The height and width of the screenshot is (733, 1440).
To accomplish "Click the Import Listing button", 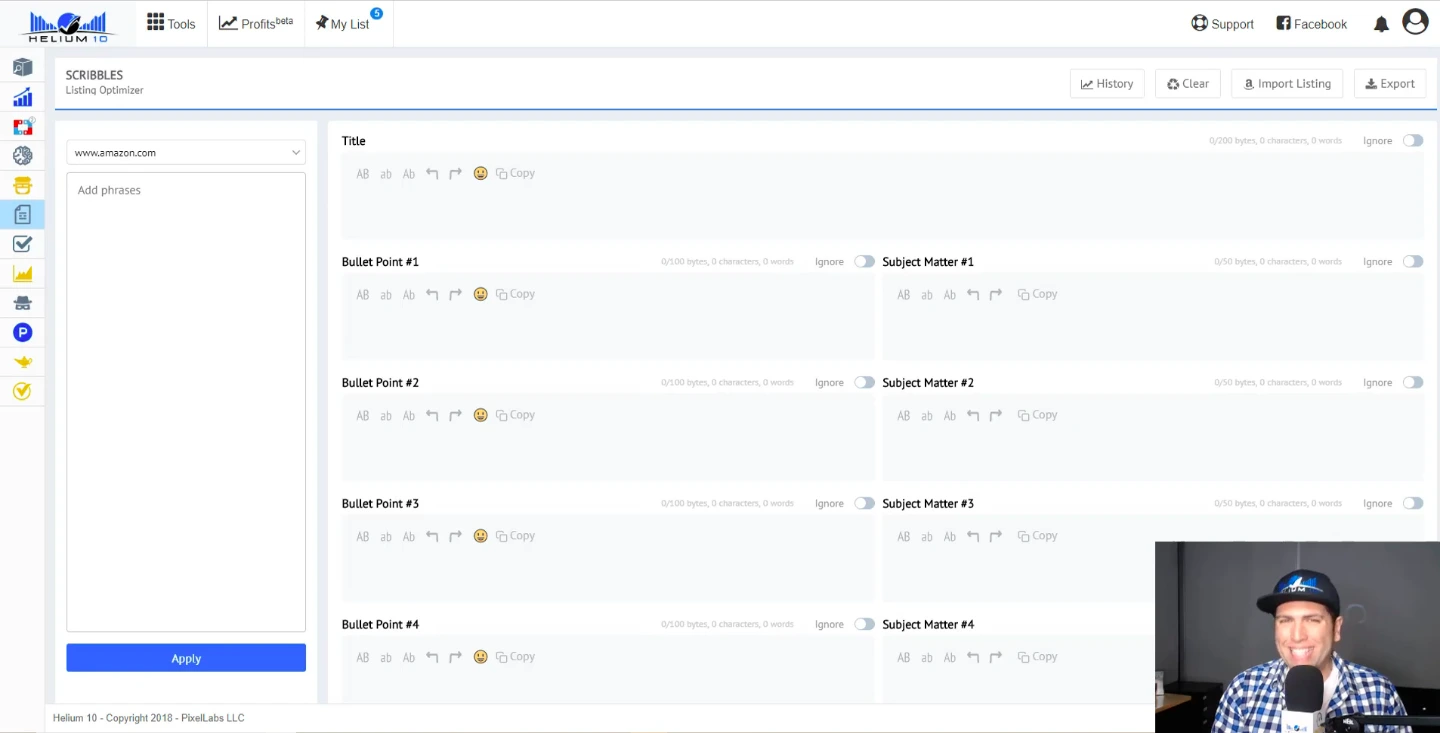I will (x=1286, y=84).
